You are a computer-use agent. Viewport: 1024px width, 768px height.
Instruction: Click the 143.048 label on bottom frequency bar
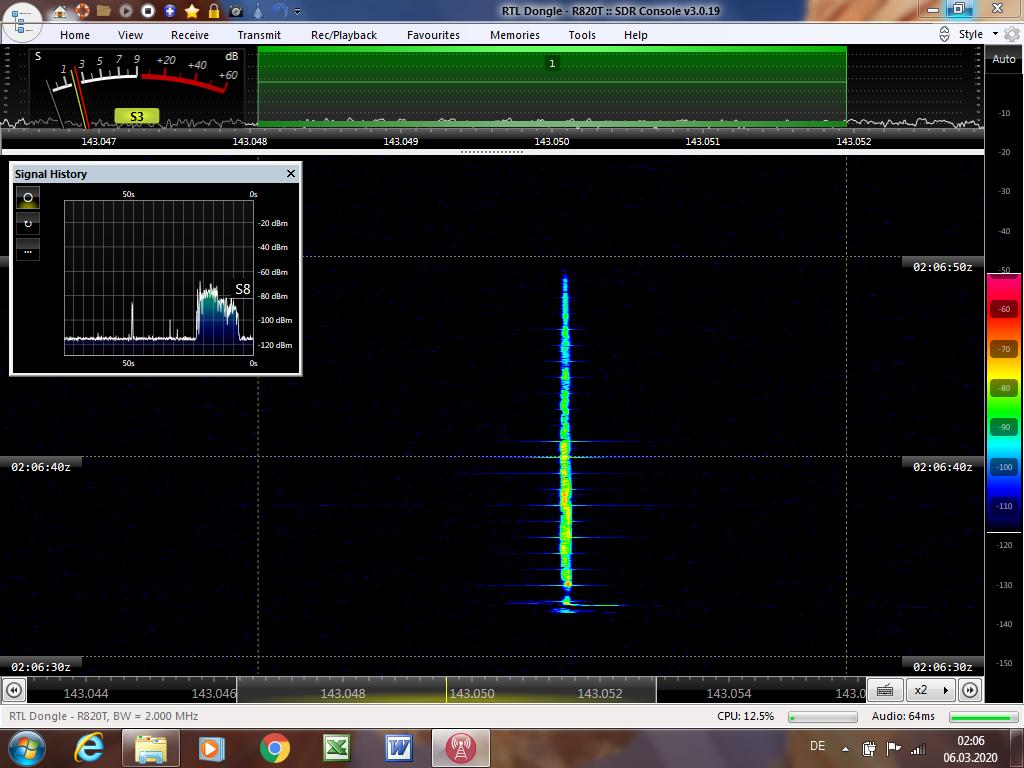click(x=343, y=694)
